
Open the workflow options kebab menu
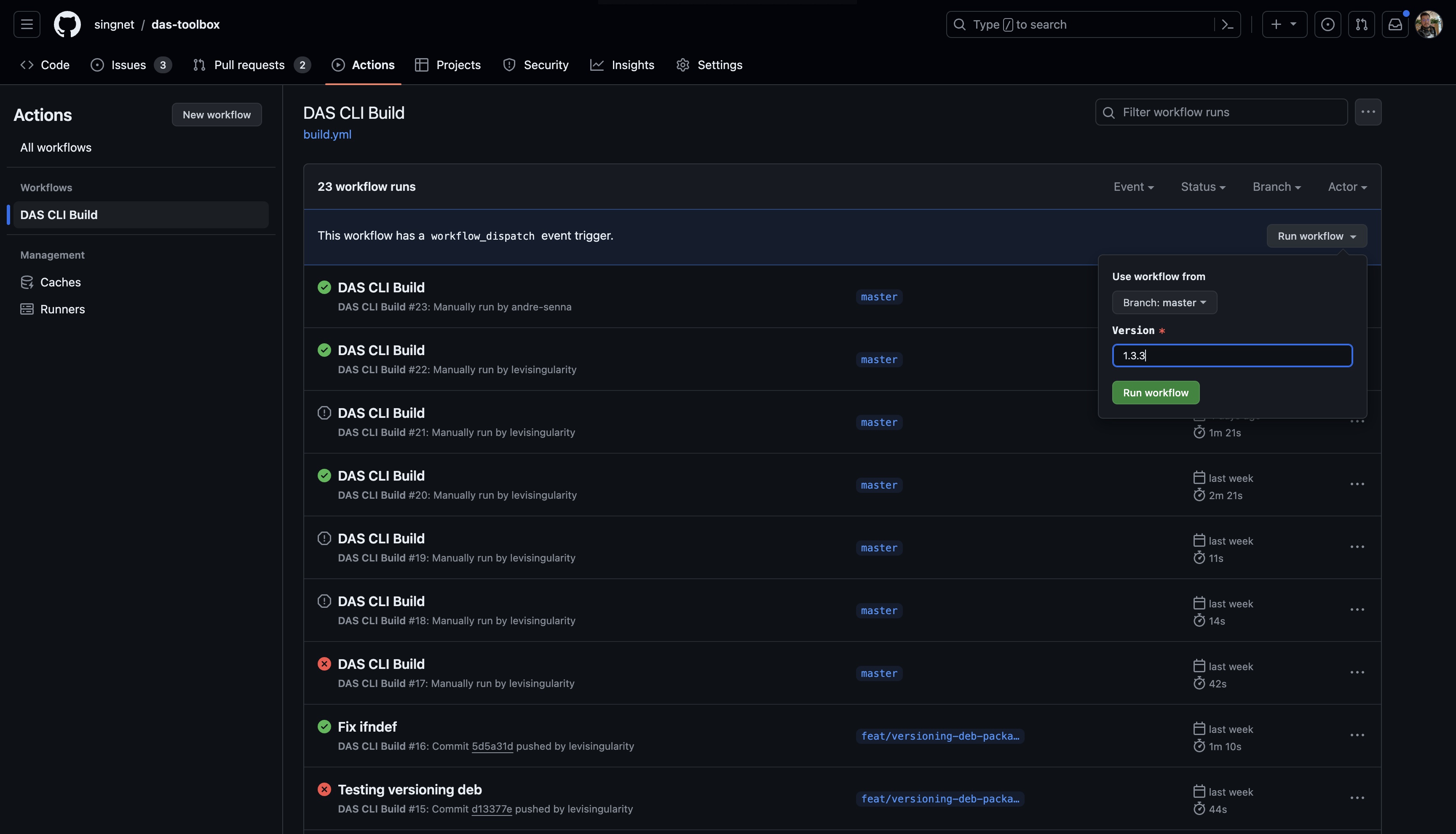pyautogui.click(x=1368, y=112)
